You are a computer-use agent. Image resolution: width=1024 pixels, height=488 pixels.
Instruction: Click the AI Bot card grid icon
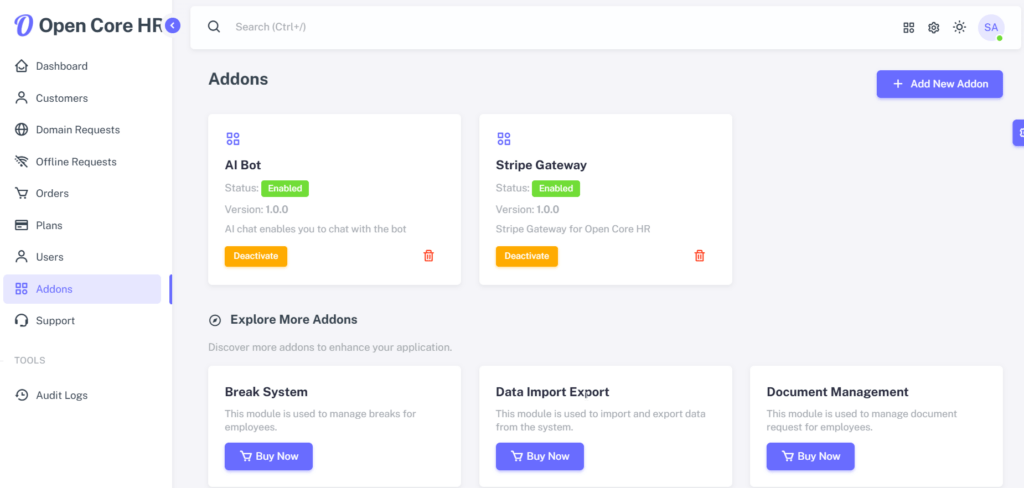coord(232,138)
